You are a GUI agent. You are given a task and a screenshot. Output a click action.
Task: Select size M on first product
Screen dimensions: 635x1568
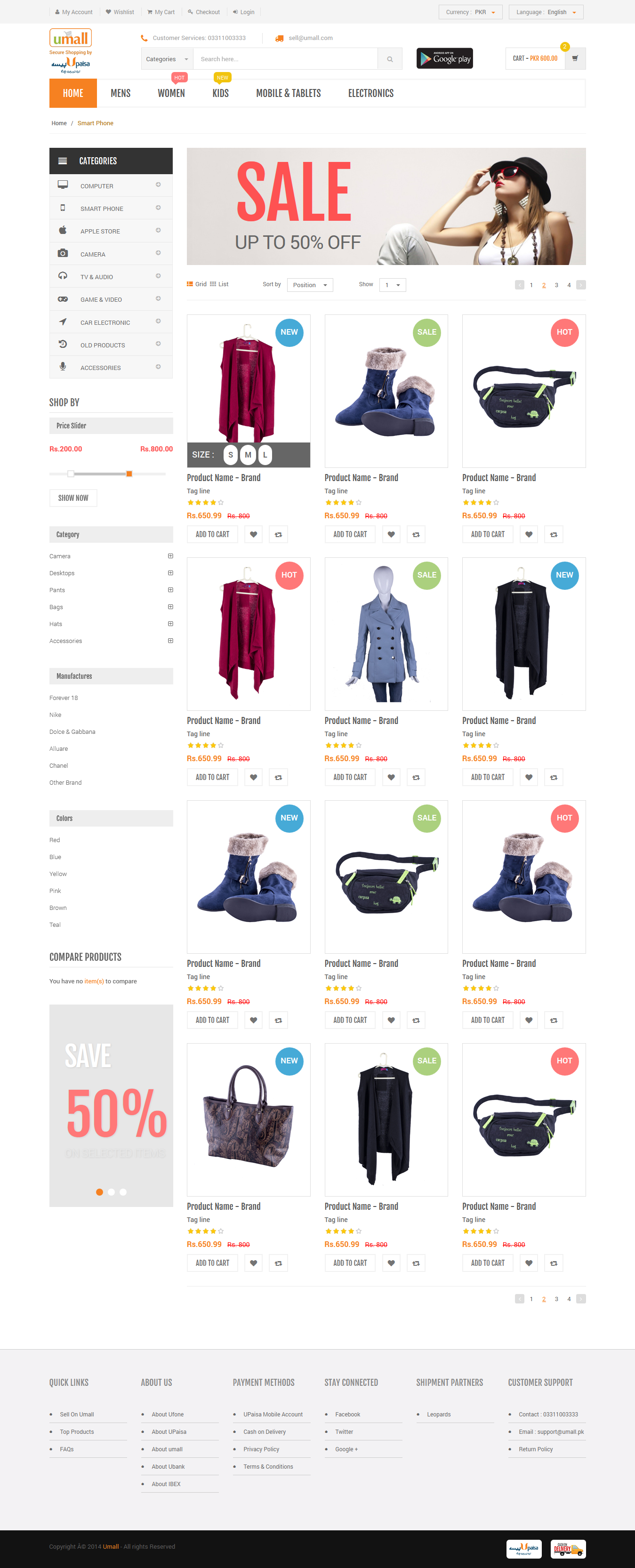click(x=248, y=455)
